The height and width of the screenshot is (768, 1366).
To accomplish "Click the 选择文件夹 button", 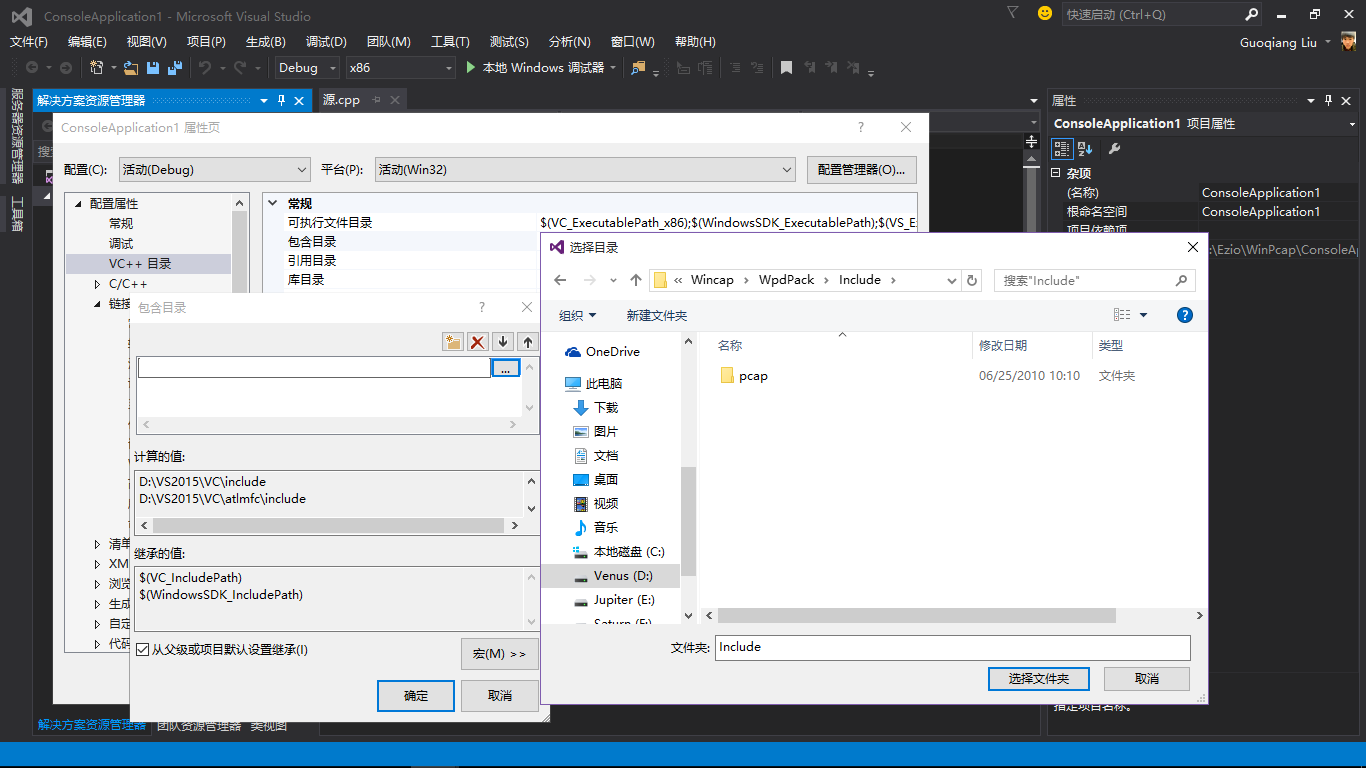I will [x=1039, y=679].
